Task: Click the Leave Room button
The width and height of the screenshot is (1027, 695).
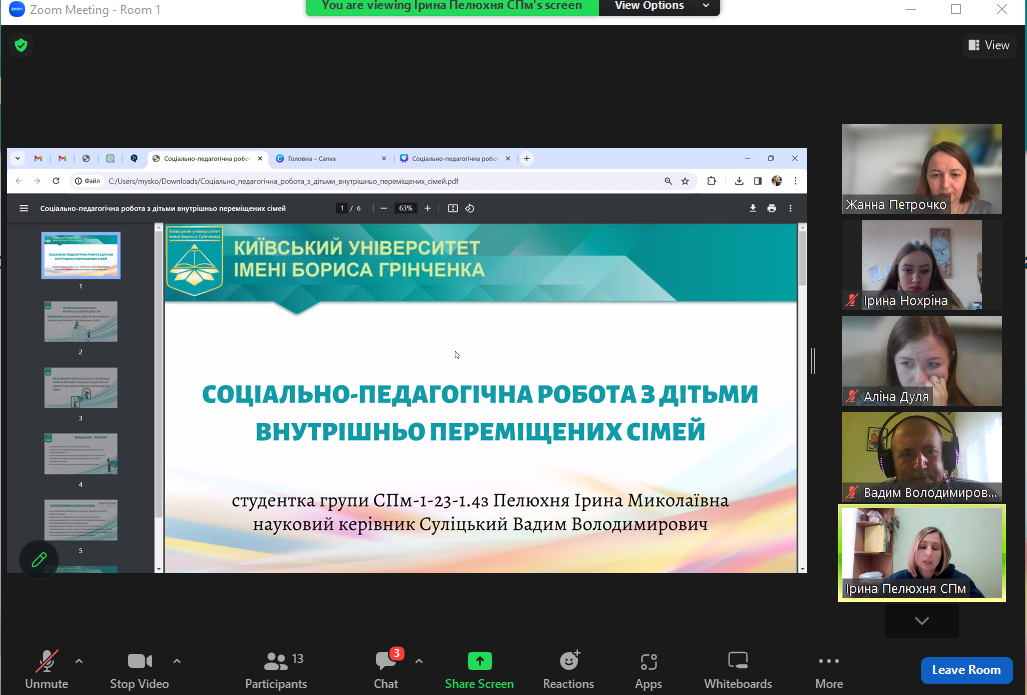Action: [966, 670]
